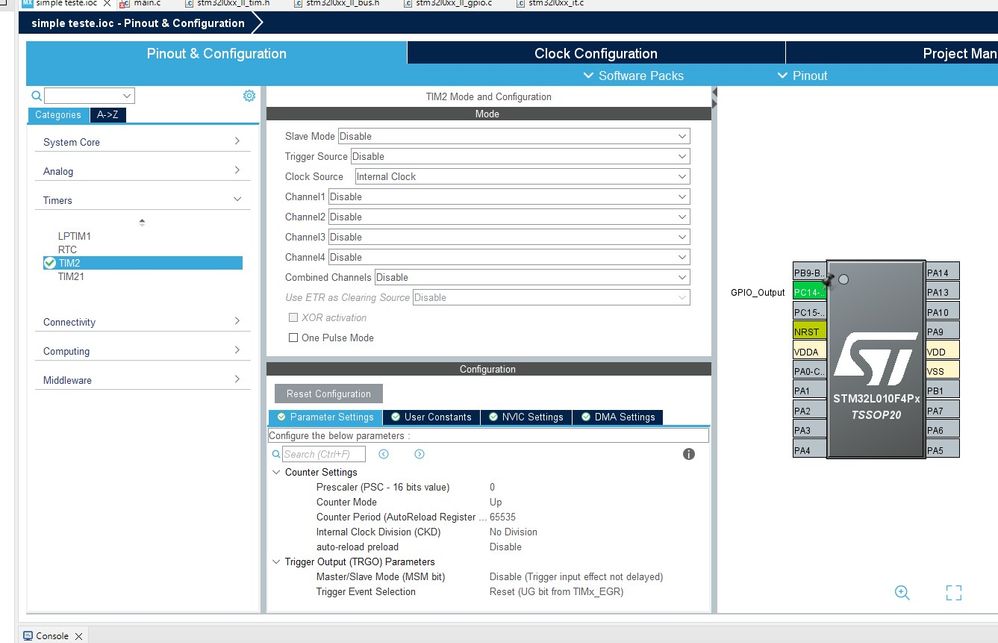The image size is (998, 643).
Task: Click the zoom-in magnifier icon under chip view
Action: (902, 593)
